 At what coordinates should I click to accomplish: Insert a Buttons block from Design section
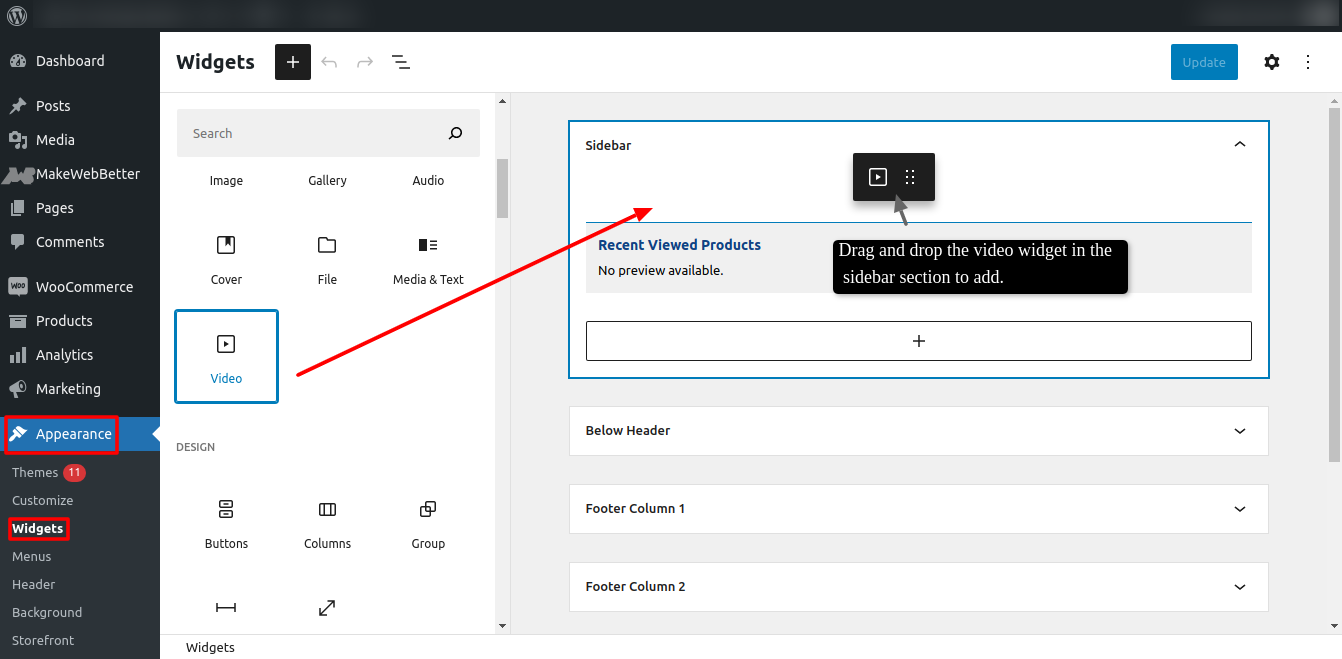pyautogui.click(x=226, y=521)
